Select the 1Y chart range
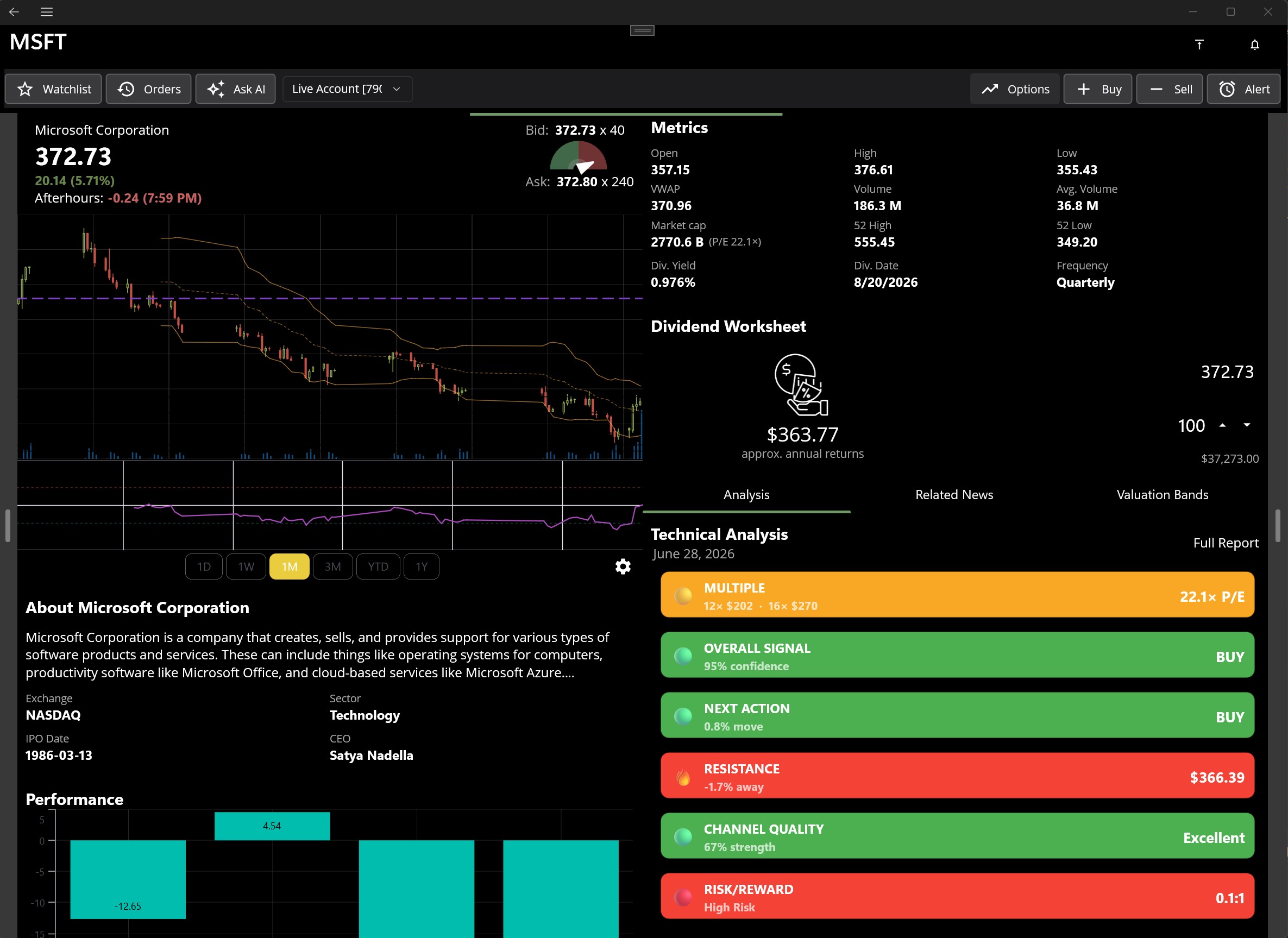 422,566
